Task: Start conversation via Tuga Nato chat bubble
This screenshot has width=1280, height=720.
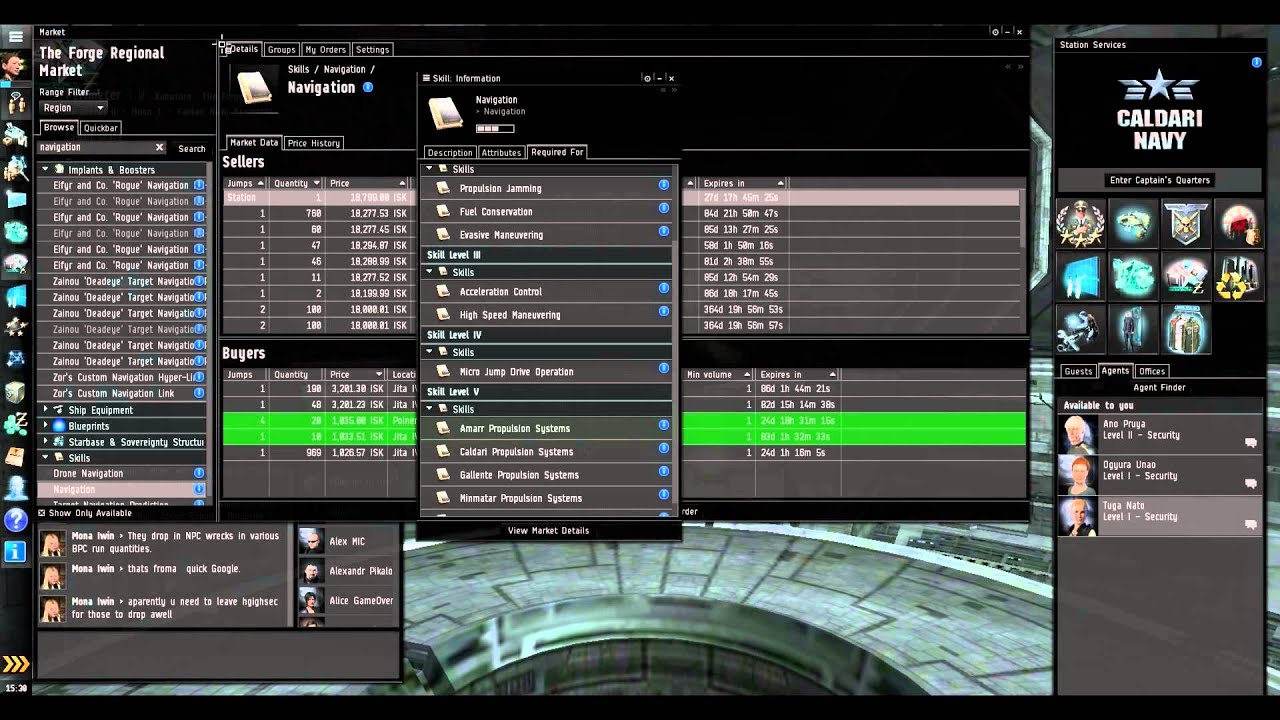Action: [1250, 524]
